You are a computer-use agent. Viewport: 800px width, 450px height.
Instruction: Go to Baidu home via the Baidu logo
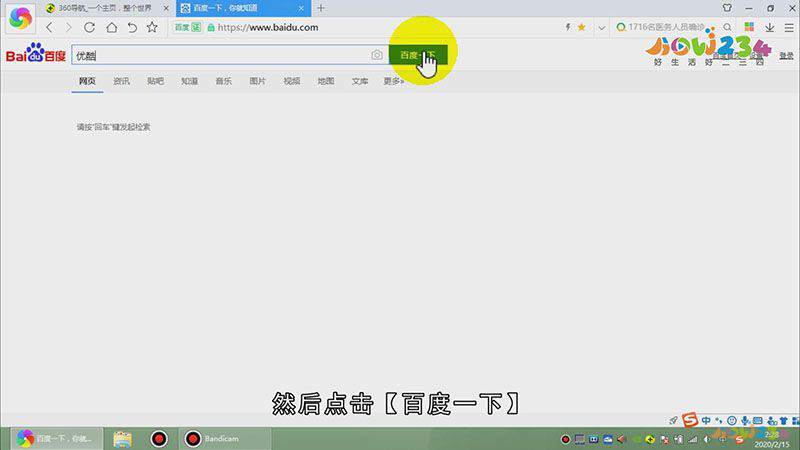pos(36,53)
